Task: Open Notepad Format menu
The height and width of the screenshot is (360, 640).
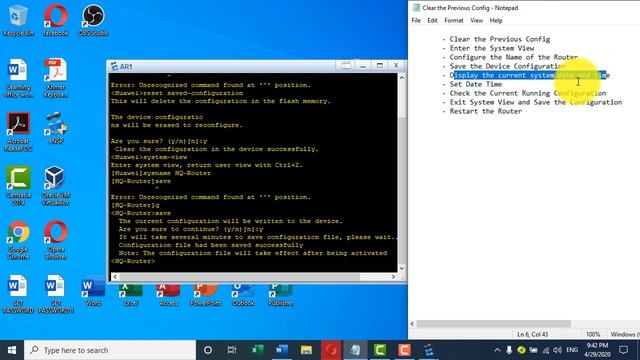Action: coord(454,20)
